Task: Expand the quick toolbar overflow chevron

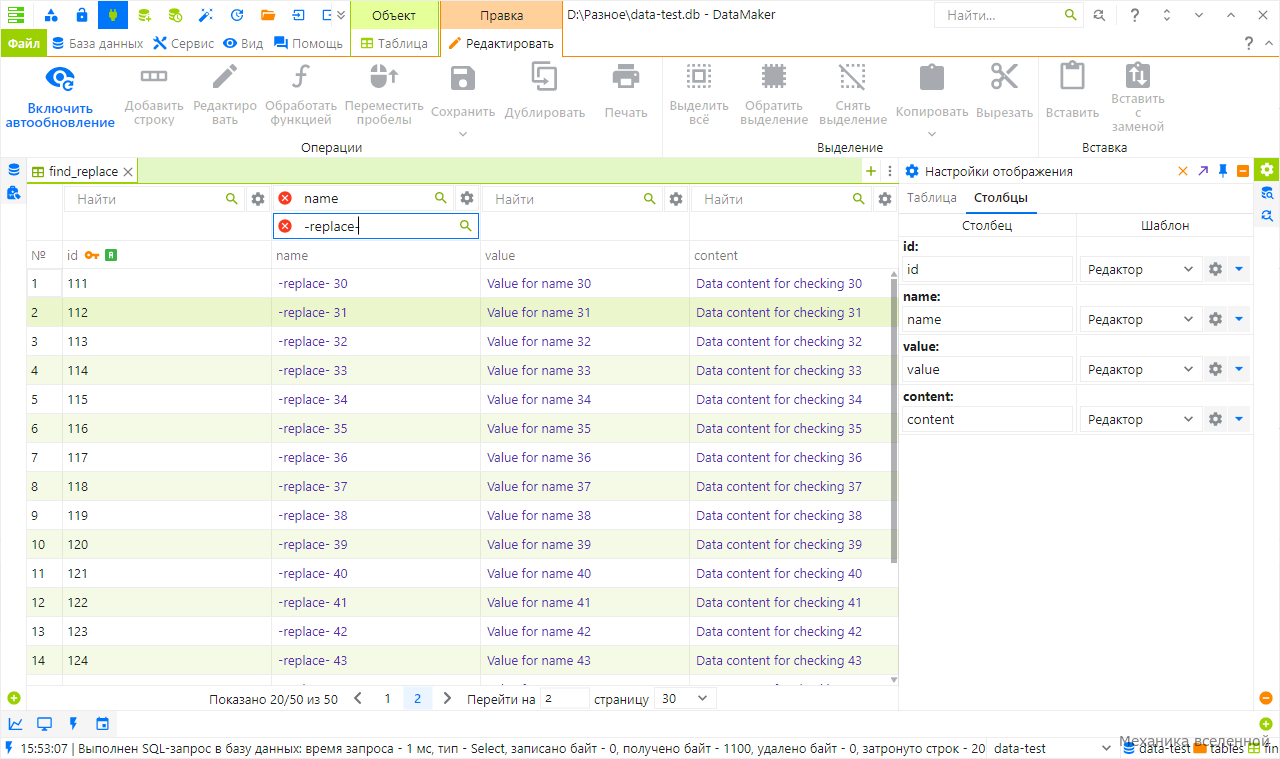Action: [x=341, y=15]
